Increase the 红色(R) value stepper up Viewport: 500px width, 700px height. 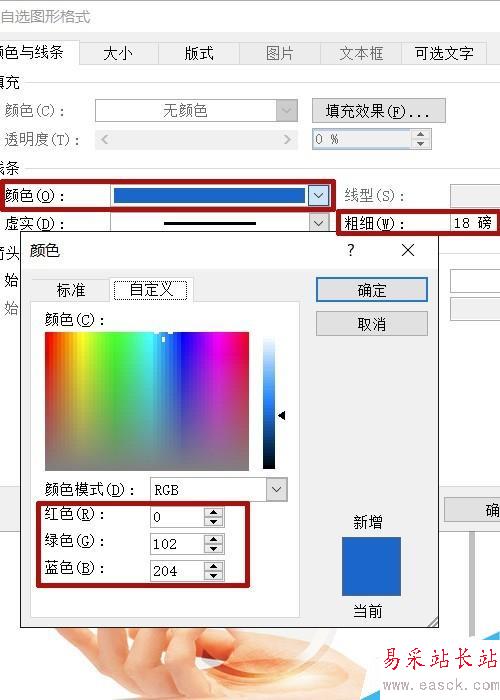click(x=214, y=512)
